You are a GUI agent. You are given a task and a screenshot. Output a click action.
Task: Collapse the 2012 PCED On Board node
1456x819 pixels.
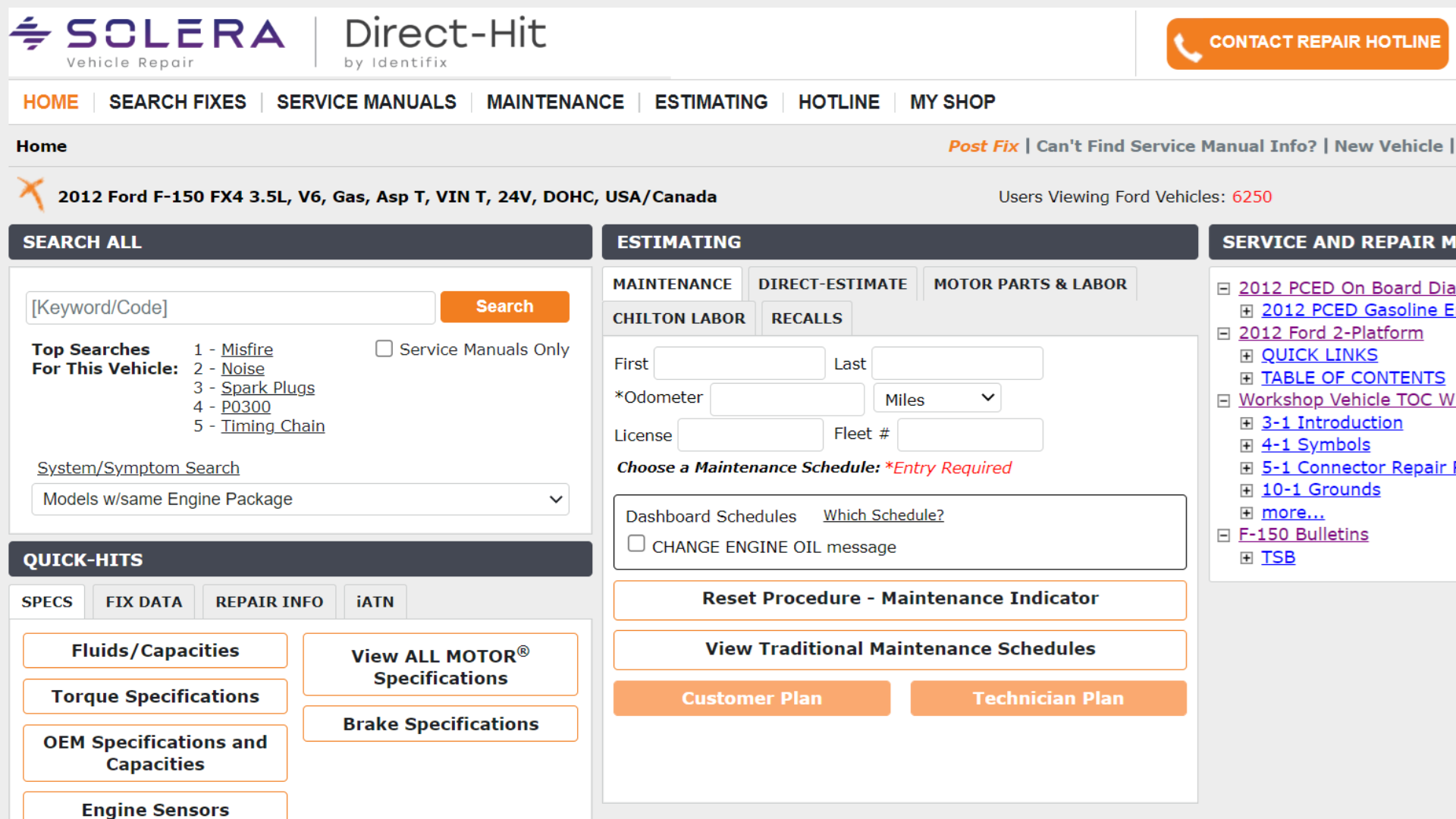(x=1223, y=289)
